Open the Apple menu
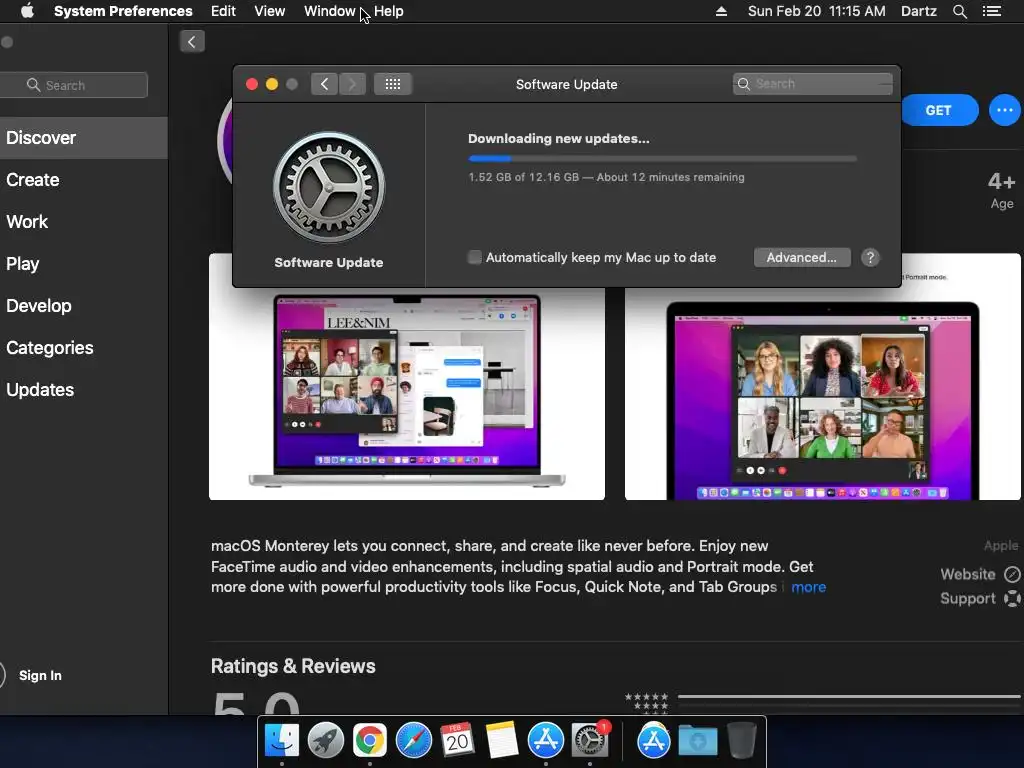The height and width of the screenshot is (768, 1024). [x=27, y=11]
